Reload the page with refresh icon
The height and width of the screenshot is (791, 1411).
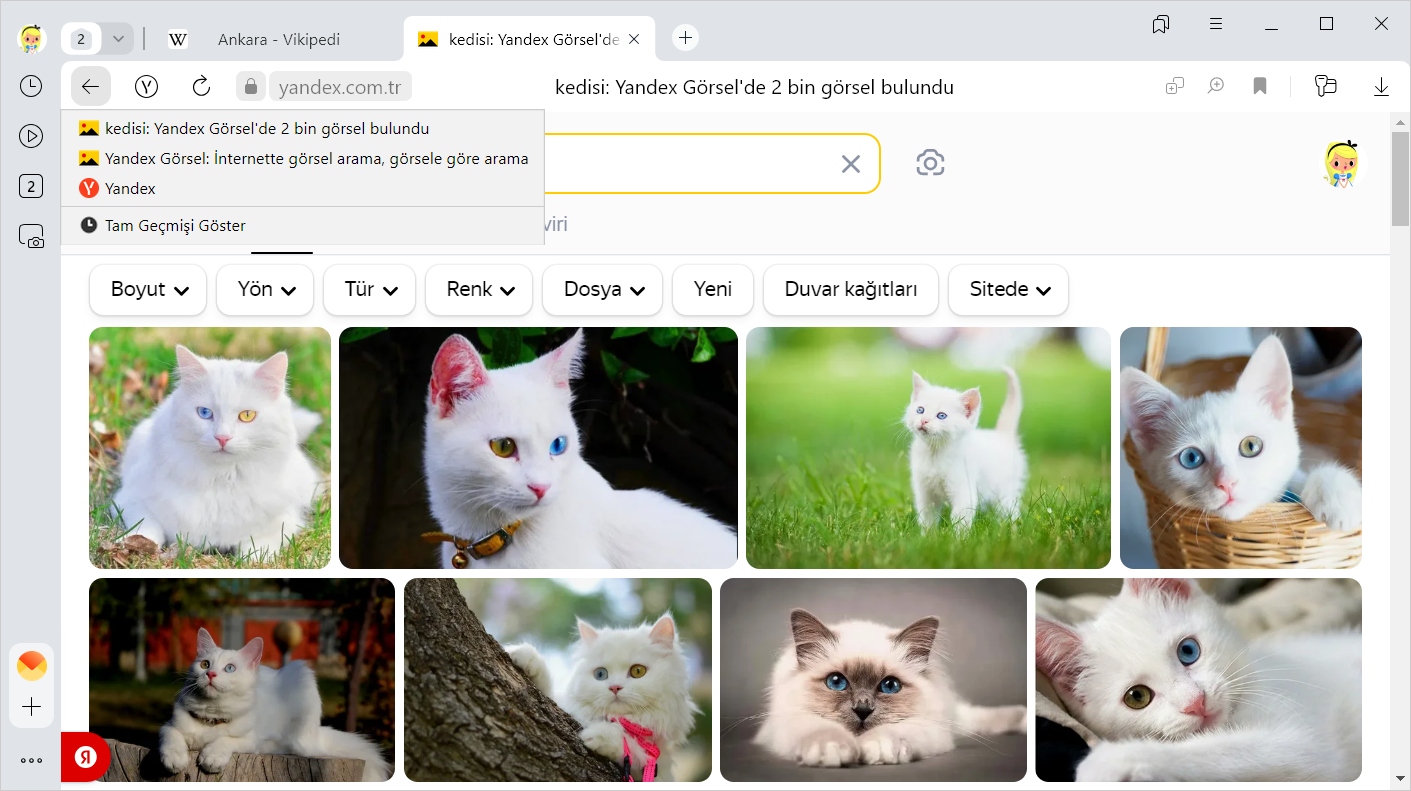(x=201, y=87)
